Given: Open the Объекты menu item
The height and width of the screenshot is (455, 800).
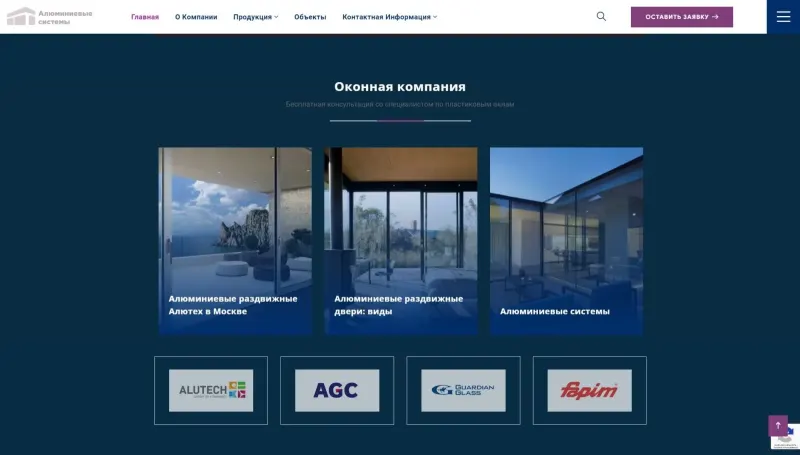Looking at the screenshot, I should point(310,17).
